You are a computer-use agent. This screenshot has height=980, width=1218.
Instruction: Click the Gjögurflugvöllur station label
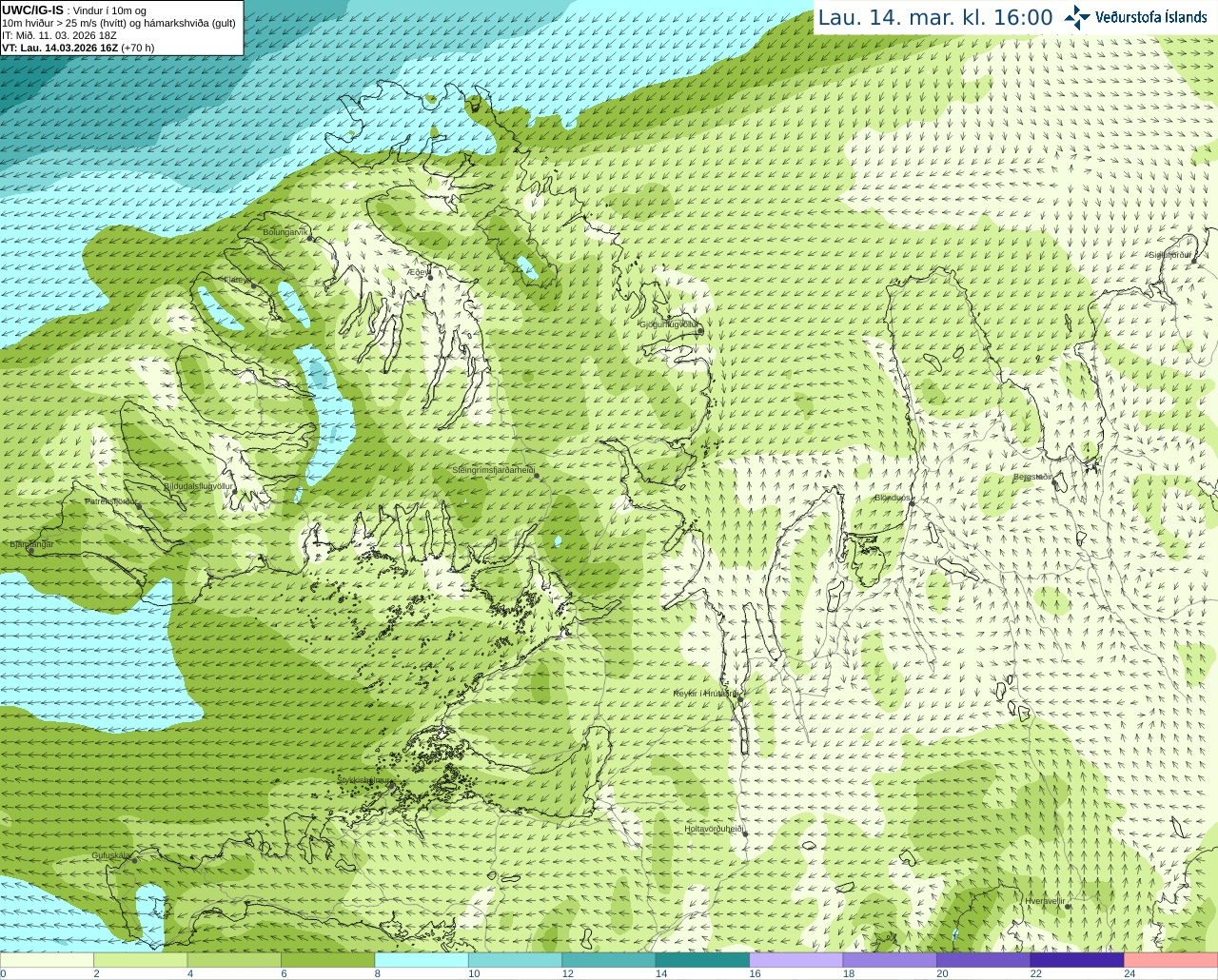[x=669, y=324]
